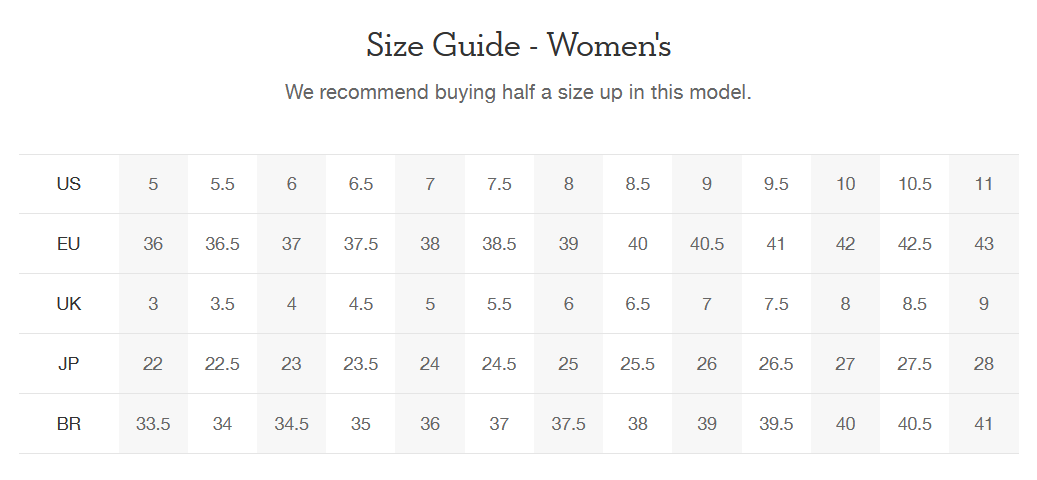
Task: Click the BR row header
Action: pyautogui.click(x=69, y=424)
